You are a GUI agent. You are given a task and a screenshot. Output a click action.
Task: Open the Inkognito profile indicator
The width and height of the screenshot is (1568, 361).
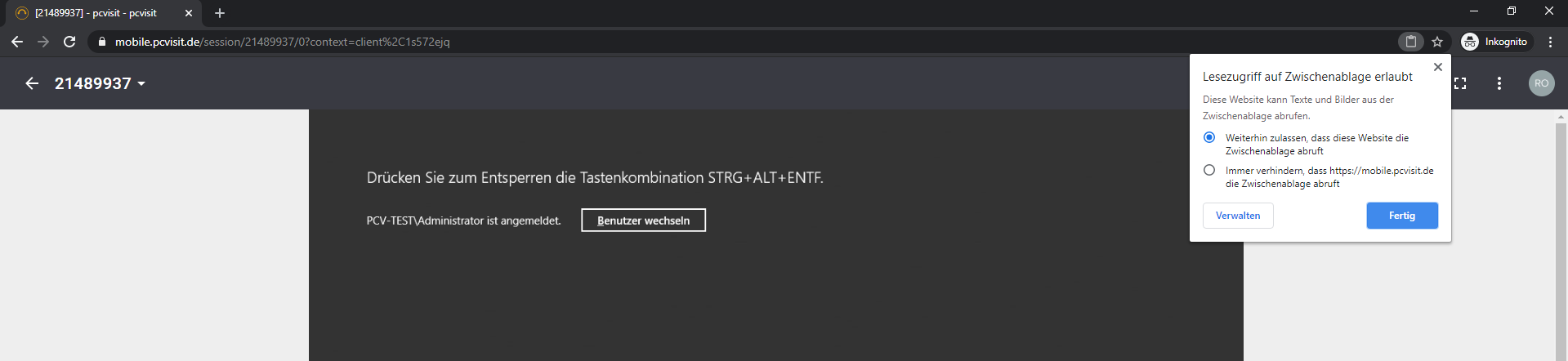(1495, 42)
